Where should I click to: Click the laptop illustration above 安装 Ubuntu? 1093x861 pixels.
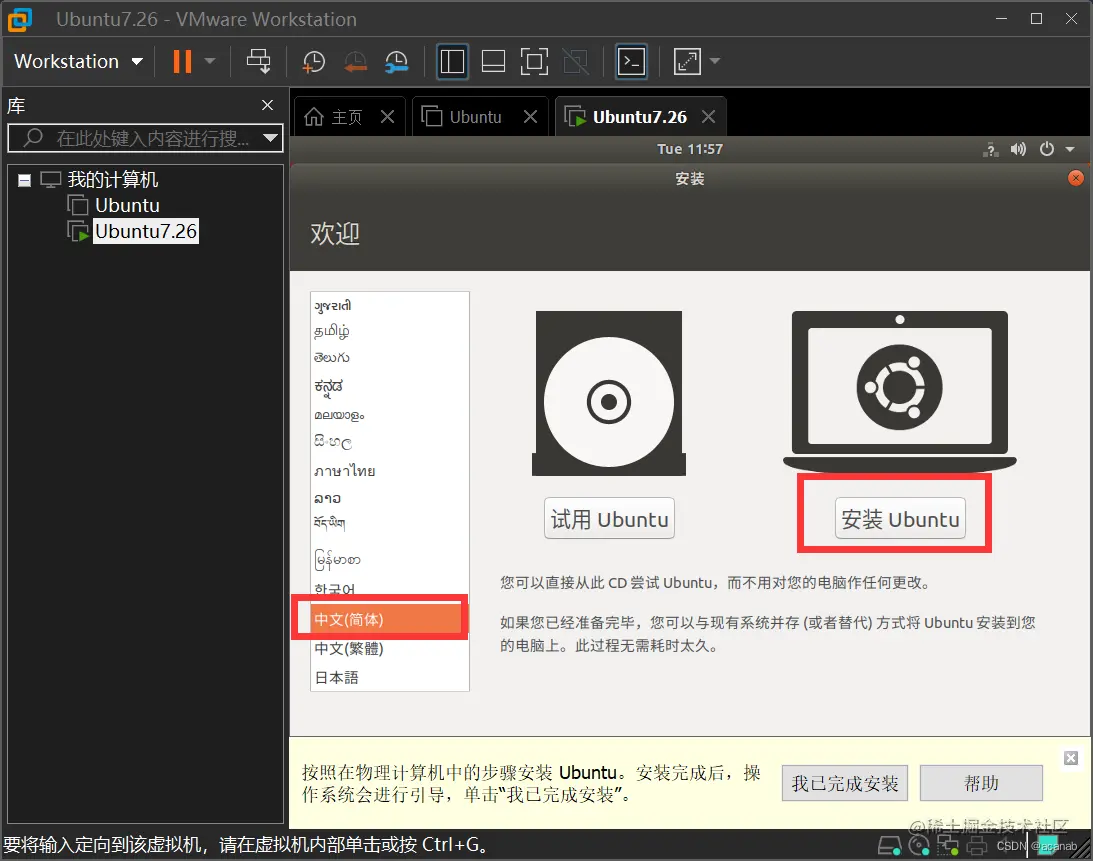point(899,392)
